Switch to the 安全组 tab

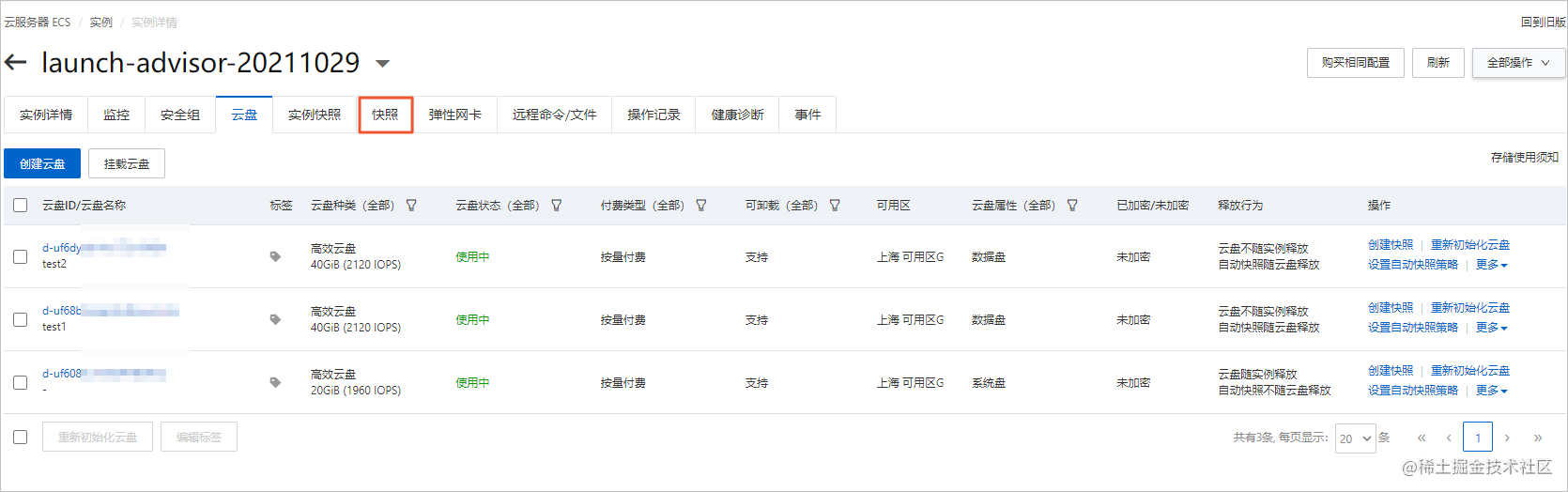tap(180, 115)
